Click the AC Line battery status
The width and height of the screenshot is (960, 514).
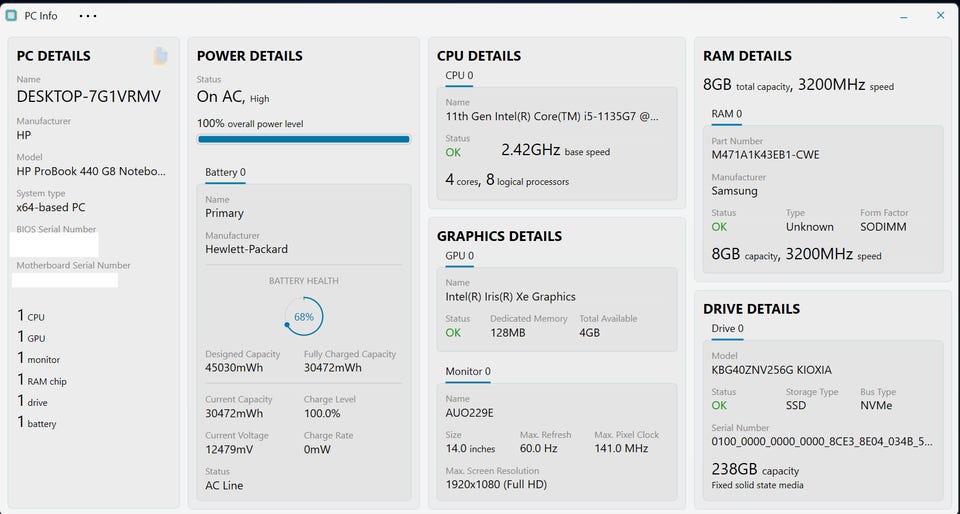[x=224, y=485]
